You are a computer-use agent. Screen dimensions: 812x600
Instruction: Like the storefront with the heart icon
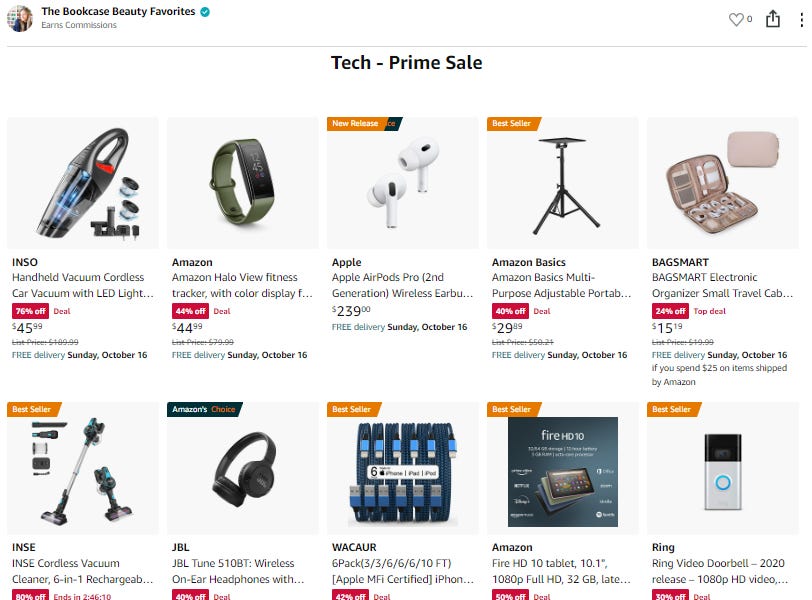pyautogui.click(x=739, y=19)
